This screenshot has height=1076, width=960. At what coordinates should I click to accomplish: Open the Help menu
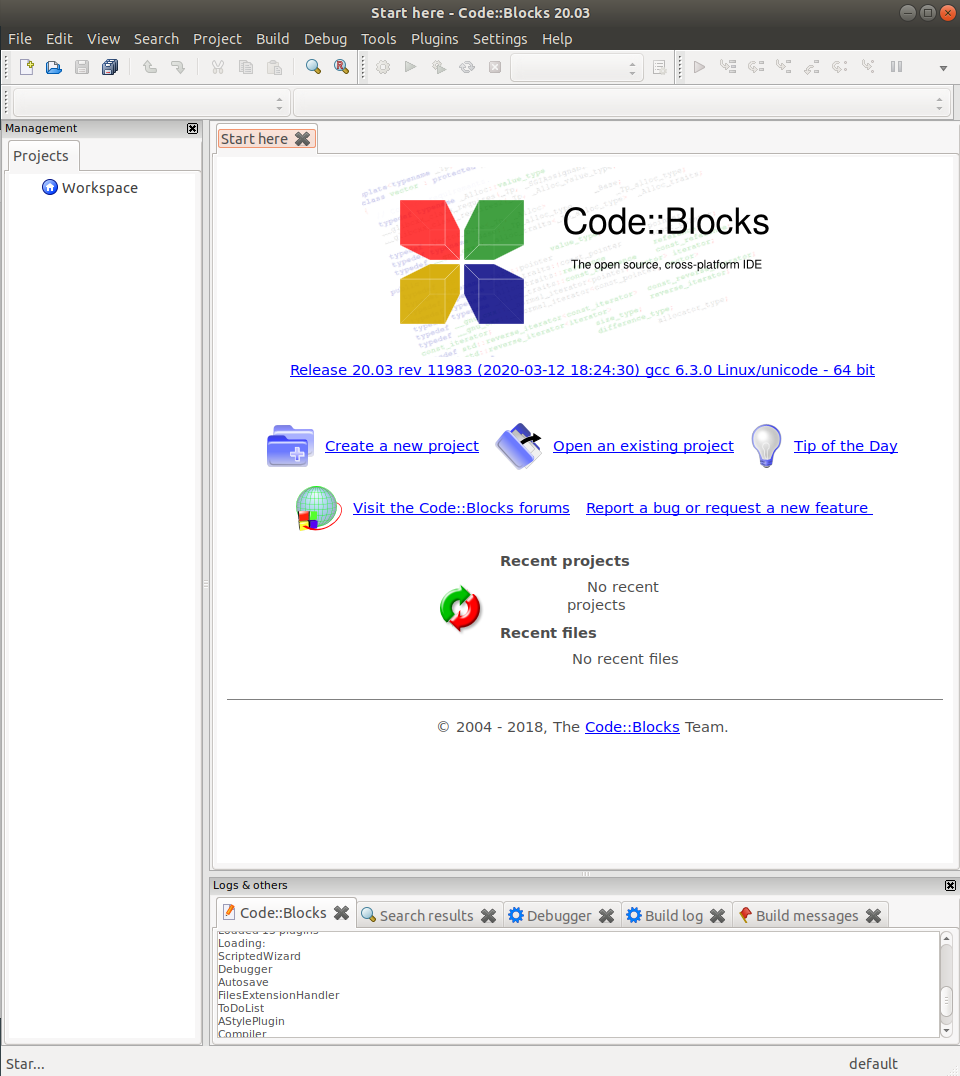pos(557,39)
